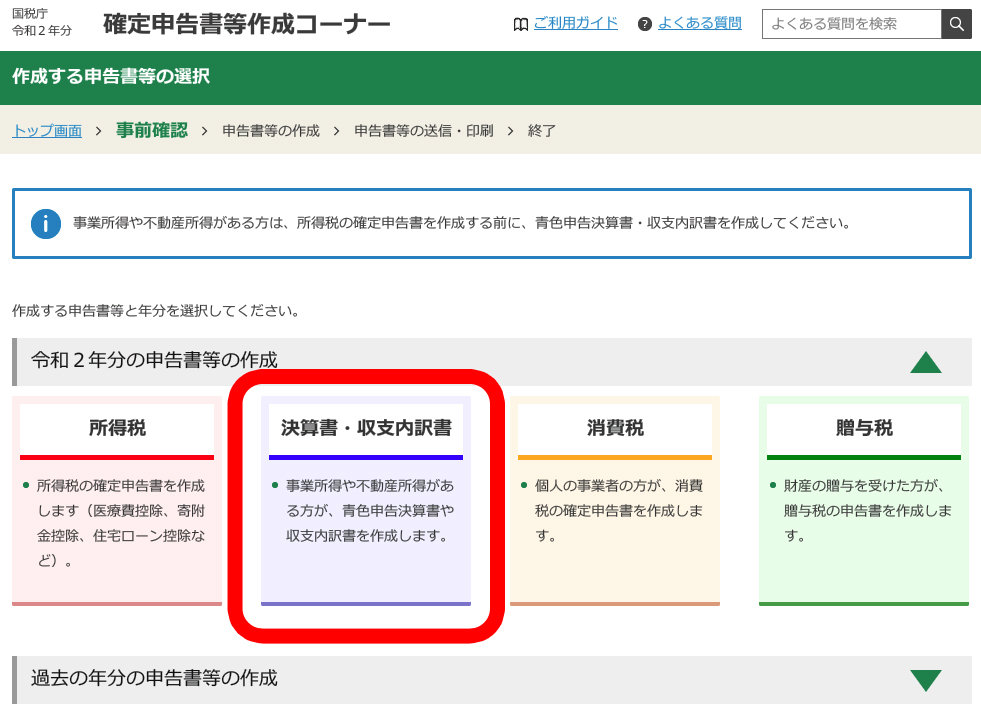The image size is (981, 707).
Task: Click the 申告書等の作成 breadcrumb step
Action: point(271,131)
